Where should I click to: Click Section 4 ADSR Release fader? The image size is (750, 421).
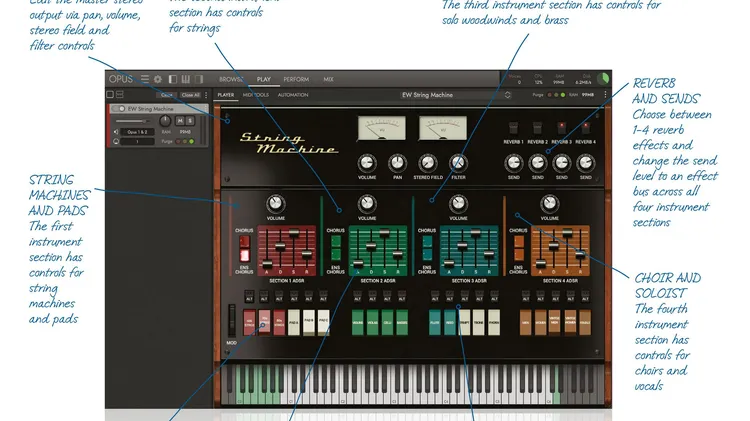point(580,255)
